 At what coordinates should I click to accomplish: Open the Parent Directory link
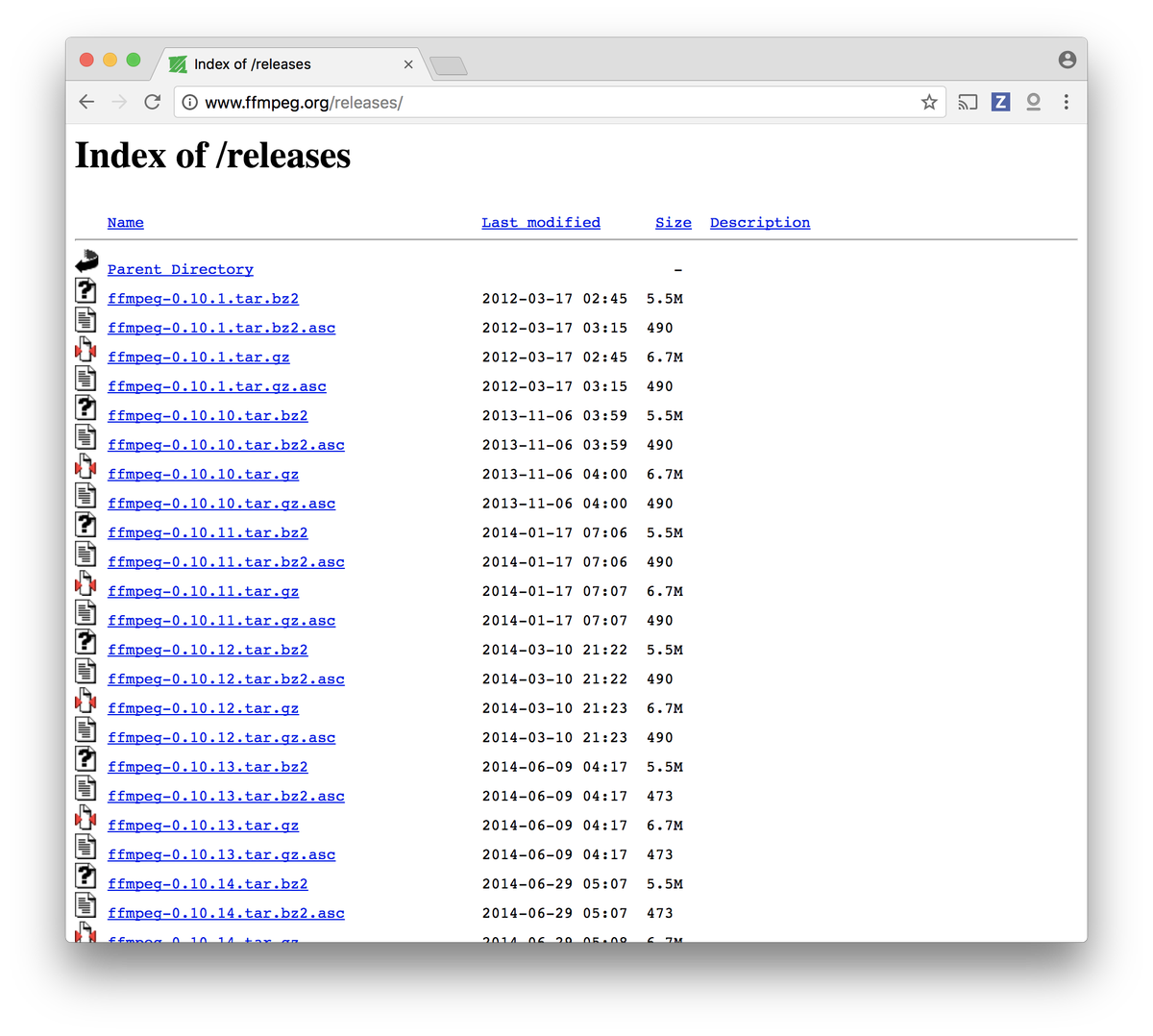181,270
